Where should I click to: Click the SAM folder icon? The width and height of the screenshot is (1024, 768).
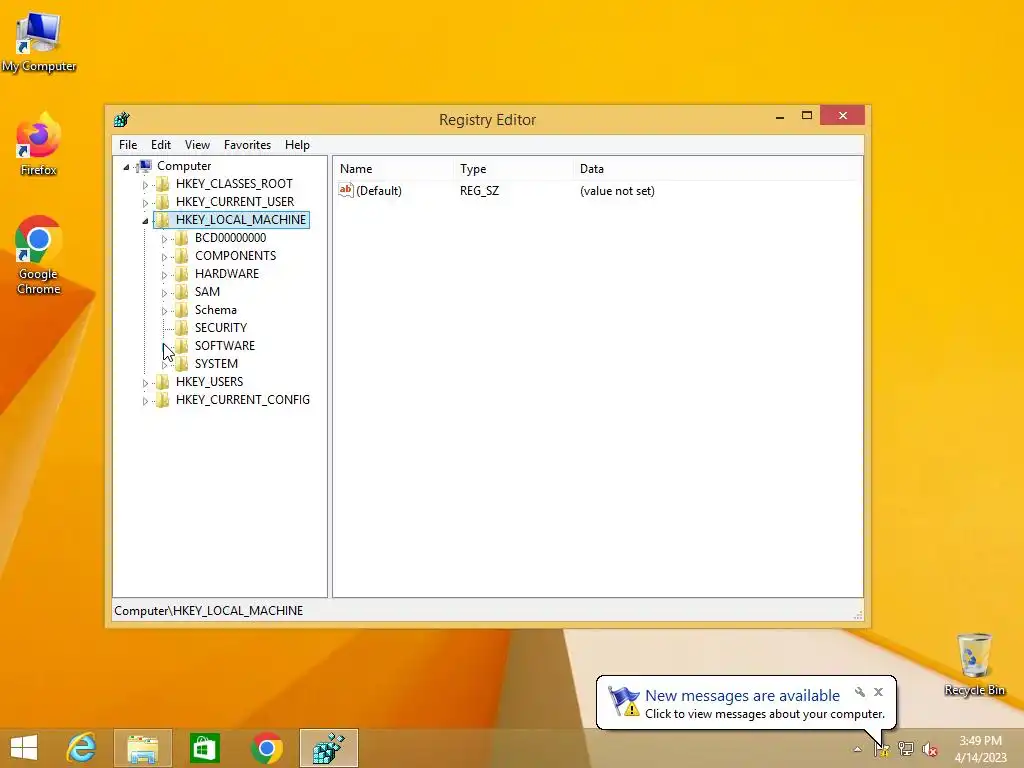tap(182, 291)
